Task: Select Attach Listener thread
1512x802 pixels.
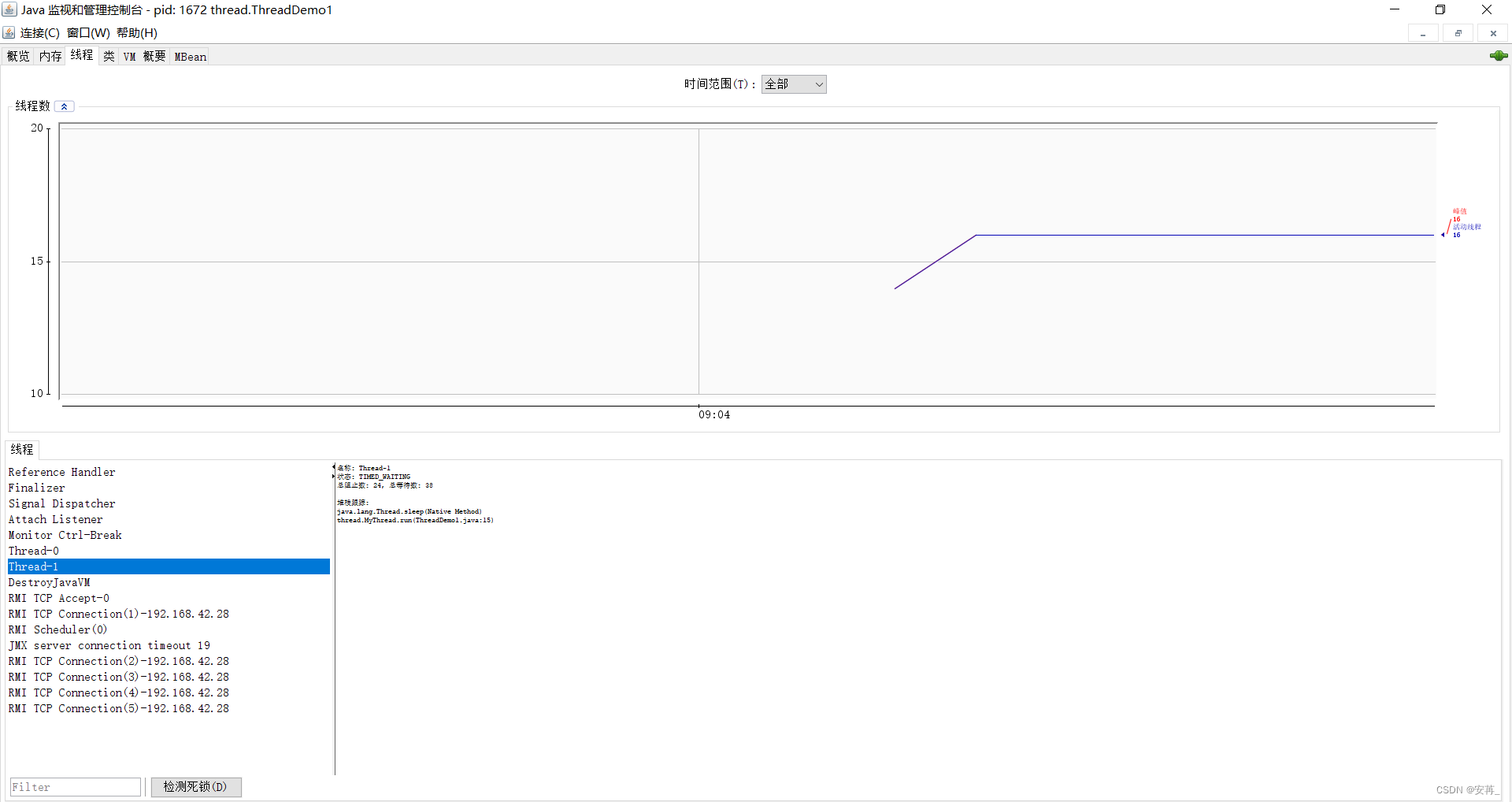Action: pos(169,519)
